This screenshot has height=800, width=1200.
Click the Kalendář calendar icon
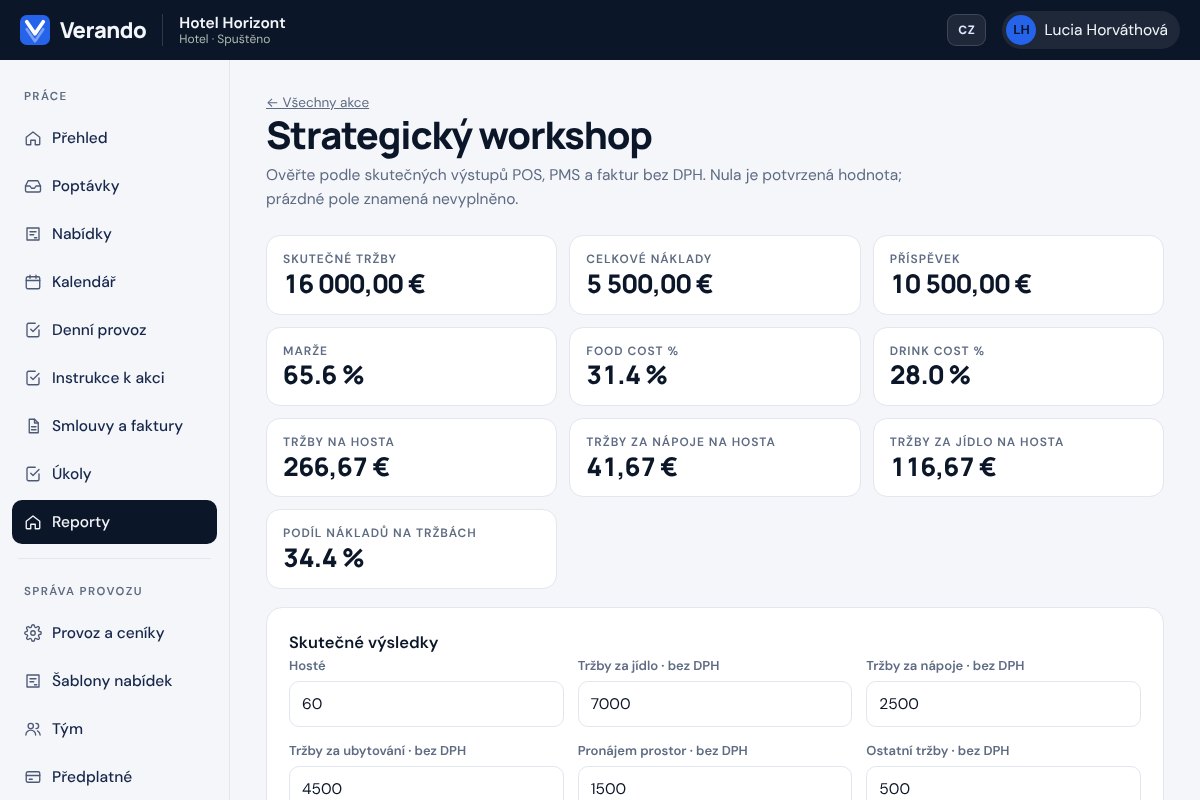point(33,282)
